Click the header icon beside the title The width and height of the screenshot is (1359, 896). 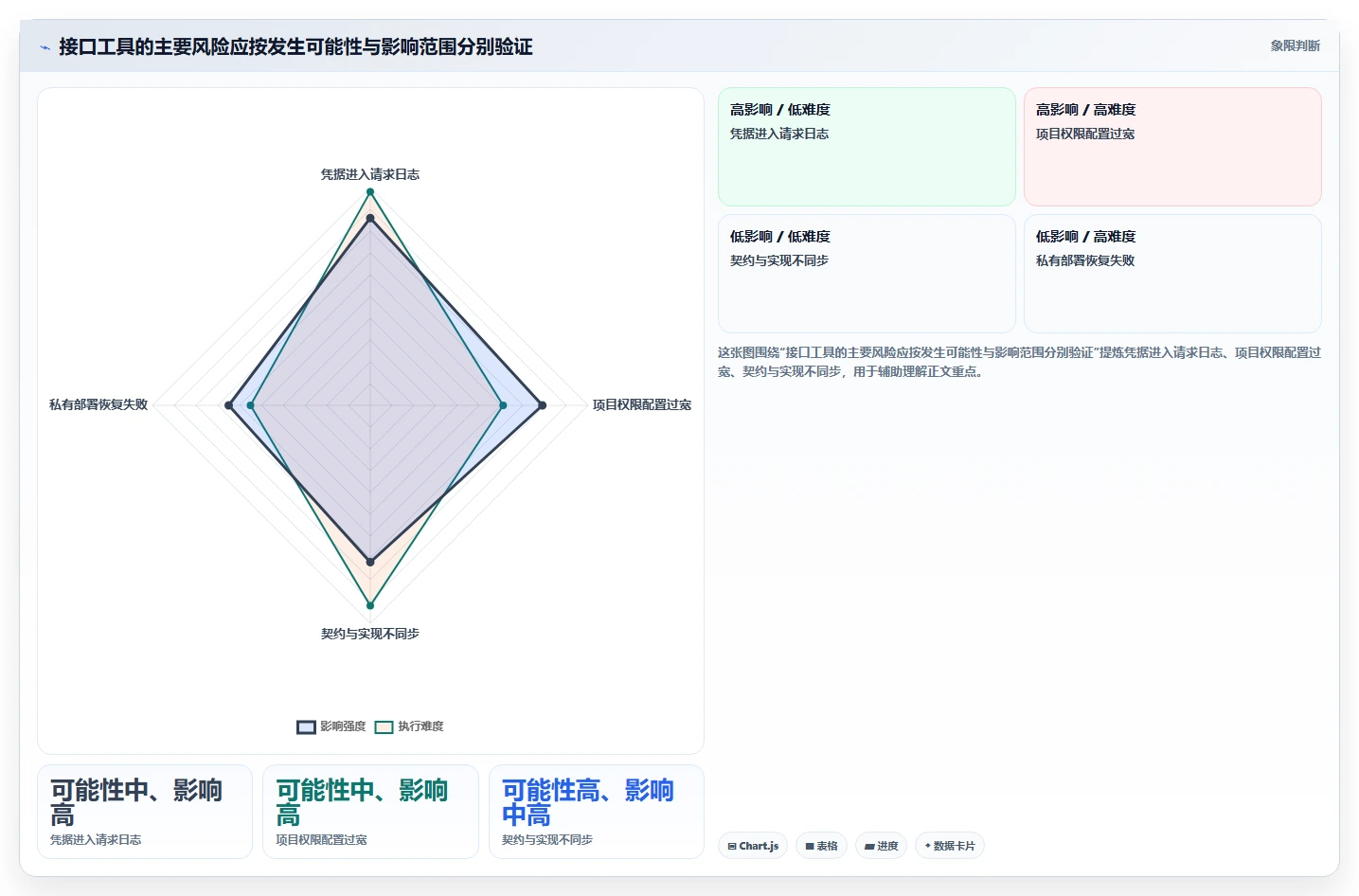click(45, 47)
